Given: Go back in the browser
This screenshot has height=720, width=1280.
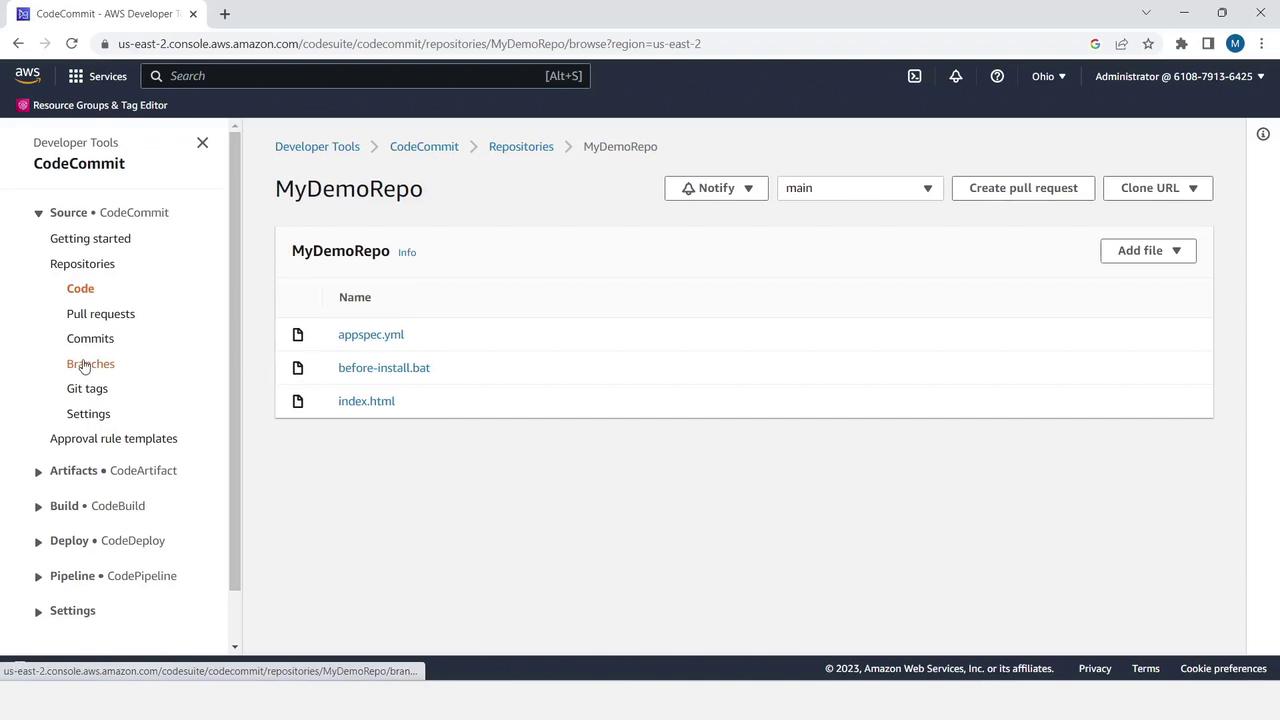Looking at the screenshot, I should (x=18, y=44).
